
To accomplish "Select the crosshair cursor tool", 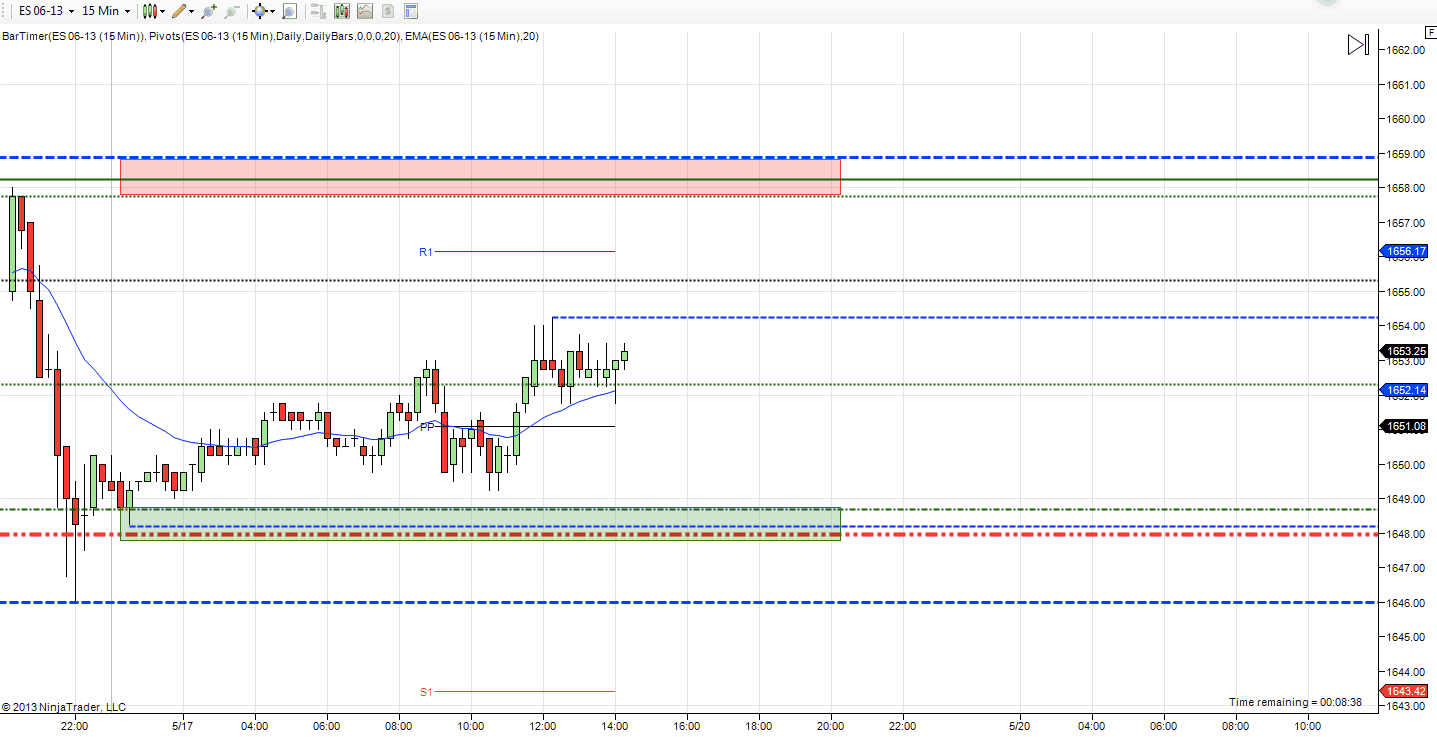I will tap(262, 11).
